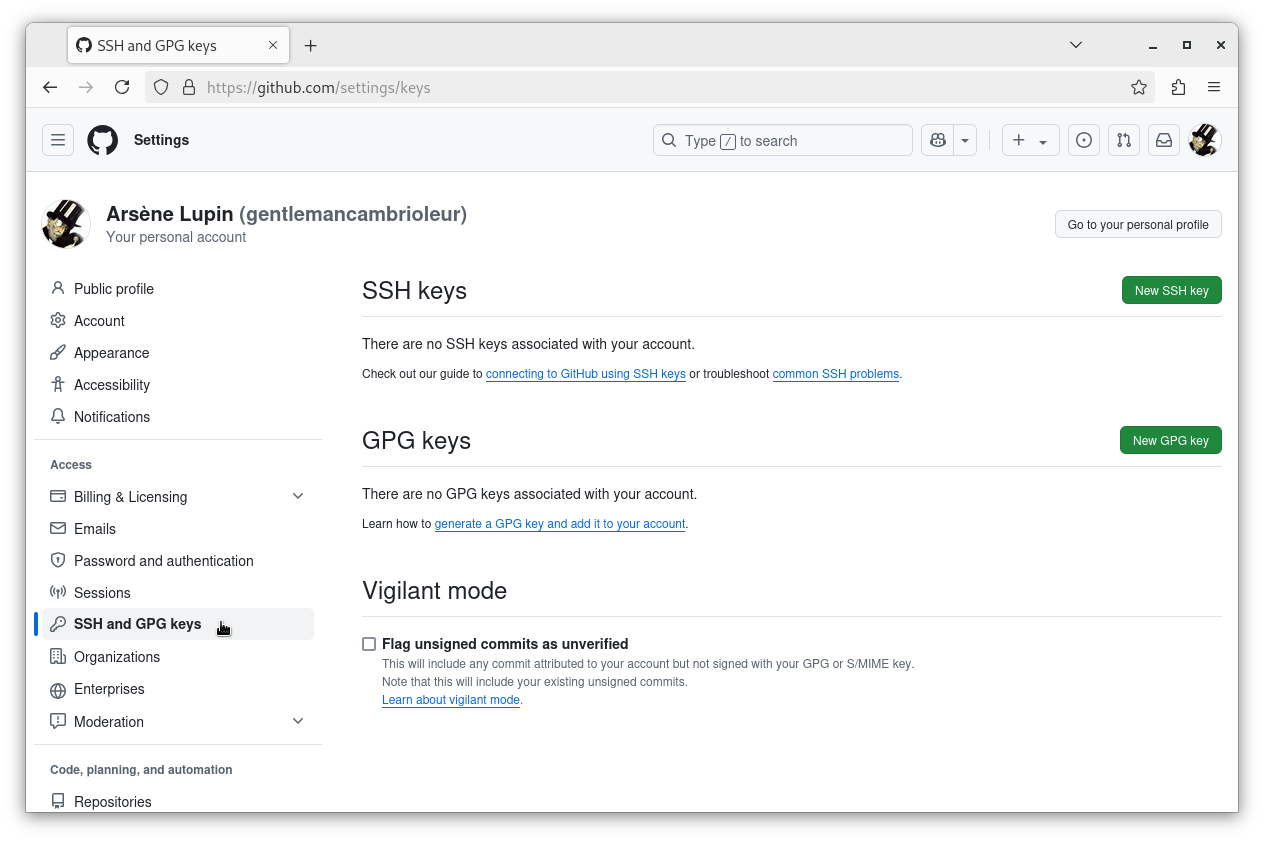Screen dimensions: 1264x841
Task: Select Public profile in sidebar
Action: (113, 289)
